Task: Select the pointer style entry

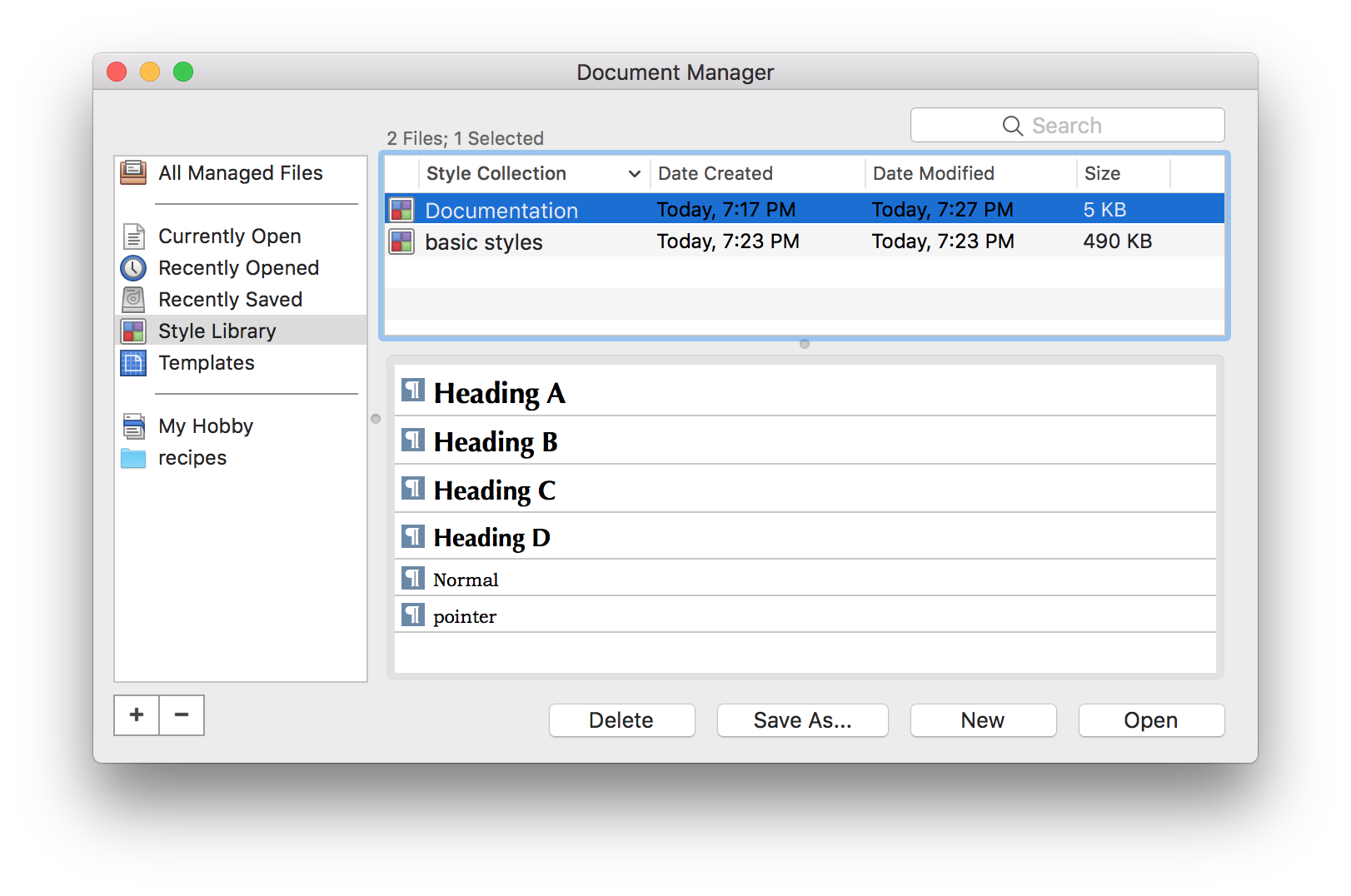Action: coord(805,615)
